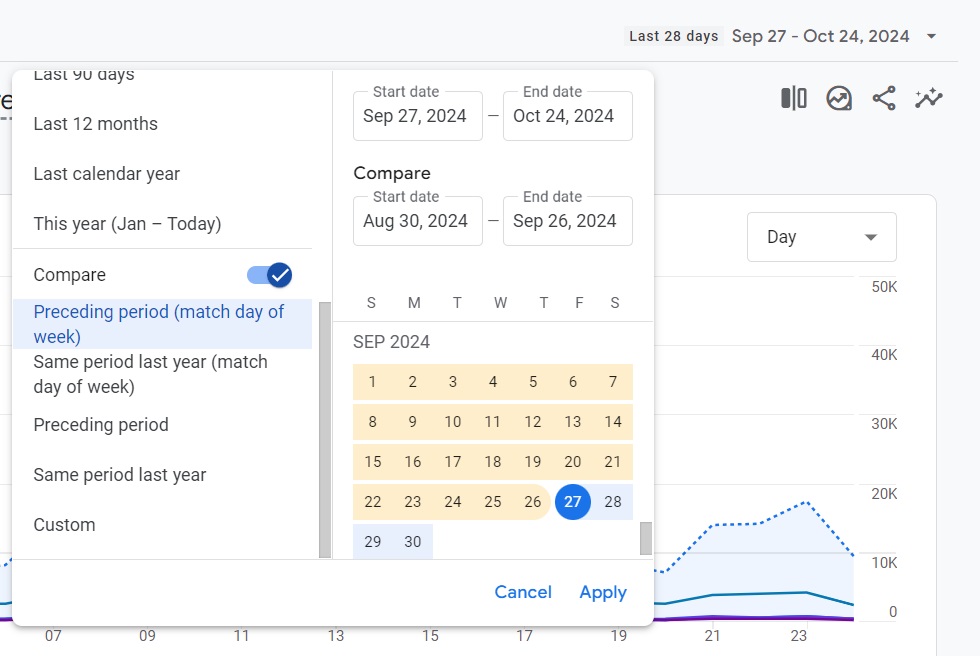Image resolution: width=980 pixels, height=656 pixels.
Task: Click the Start date field showing Sep 27
Action: [x=417, y=116]
